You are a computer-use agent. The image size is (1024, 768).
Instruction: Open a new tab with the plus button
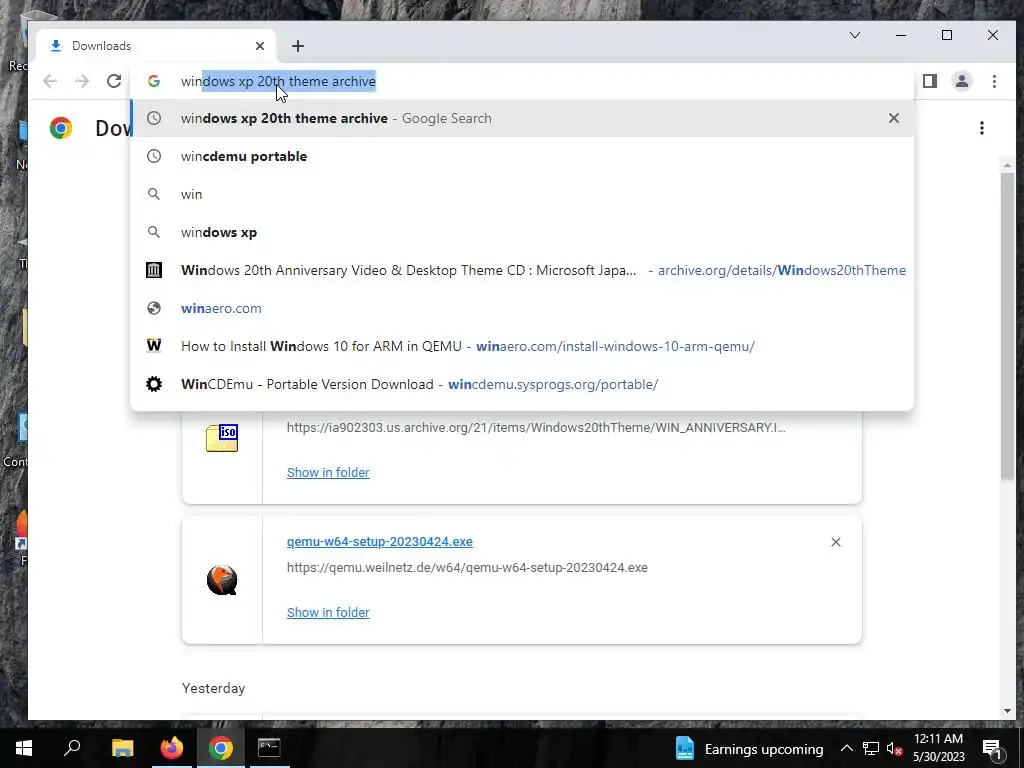pos(298,46)
